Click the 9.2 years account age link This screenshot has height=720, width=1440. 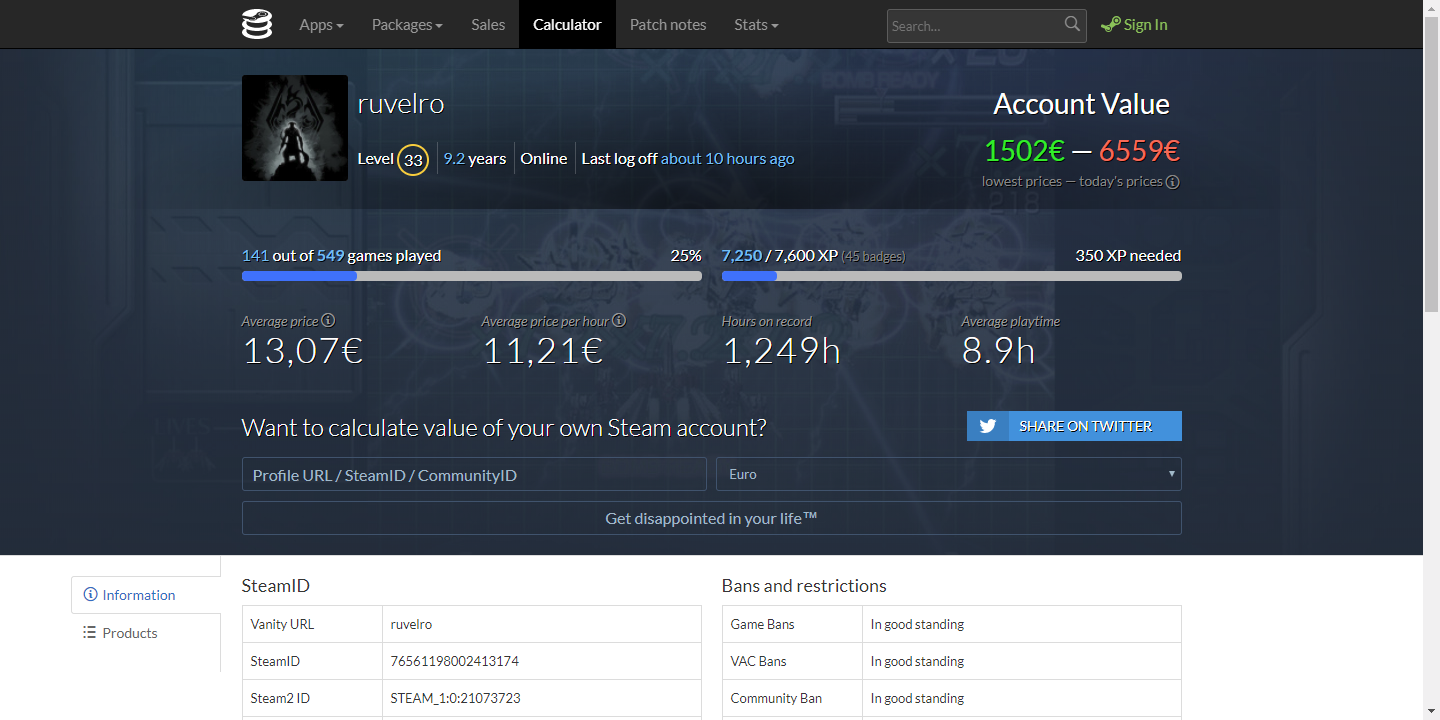coord(475,158)
